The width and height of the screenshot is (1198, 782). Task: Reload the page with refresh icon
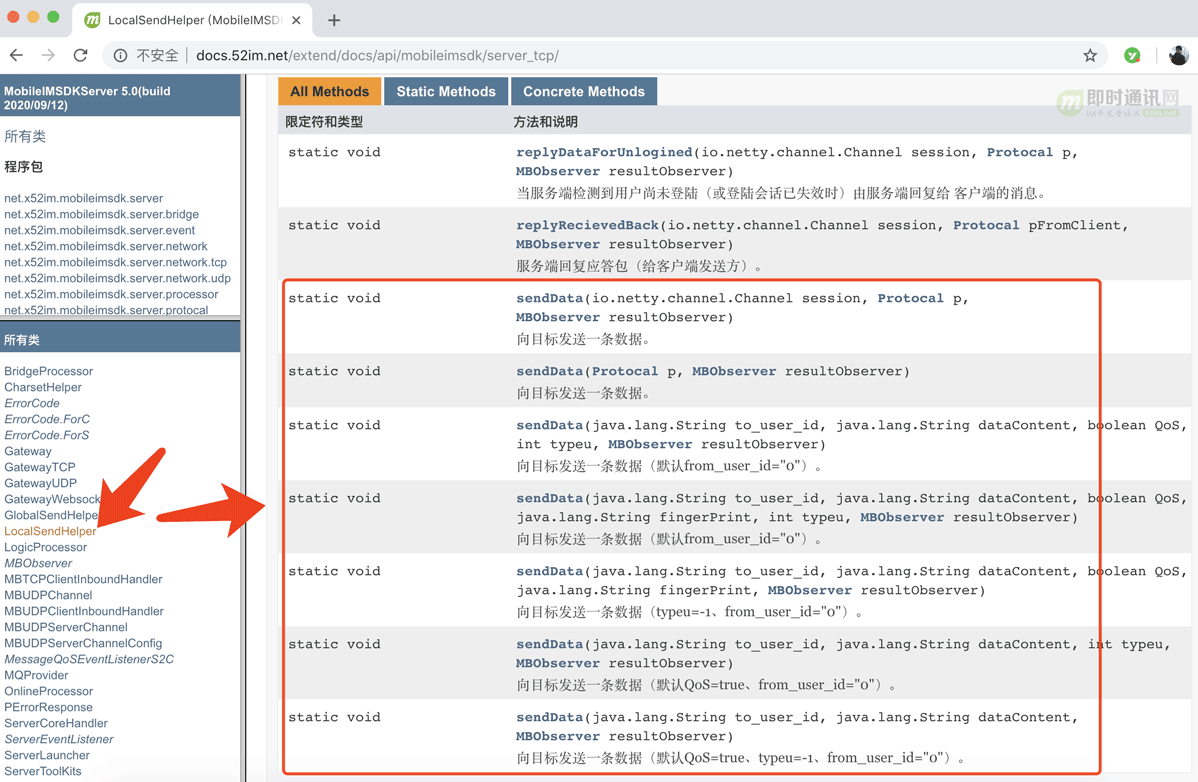click(x=81, y=56)
